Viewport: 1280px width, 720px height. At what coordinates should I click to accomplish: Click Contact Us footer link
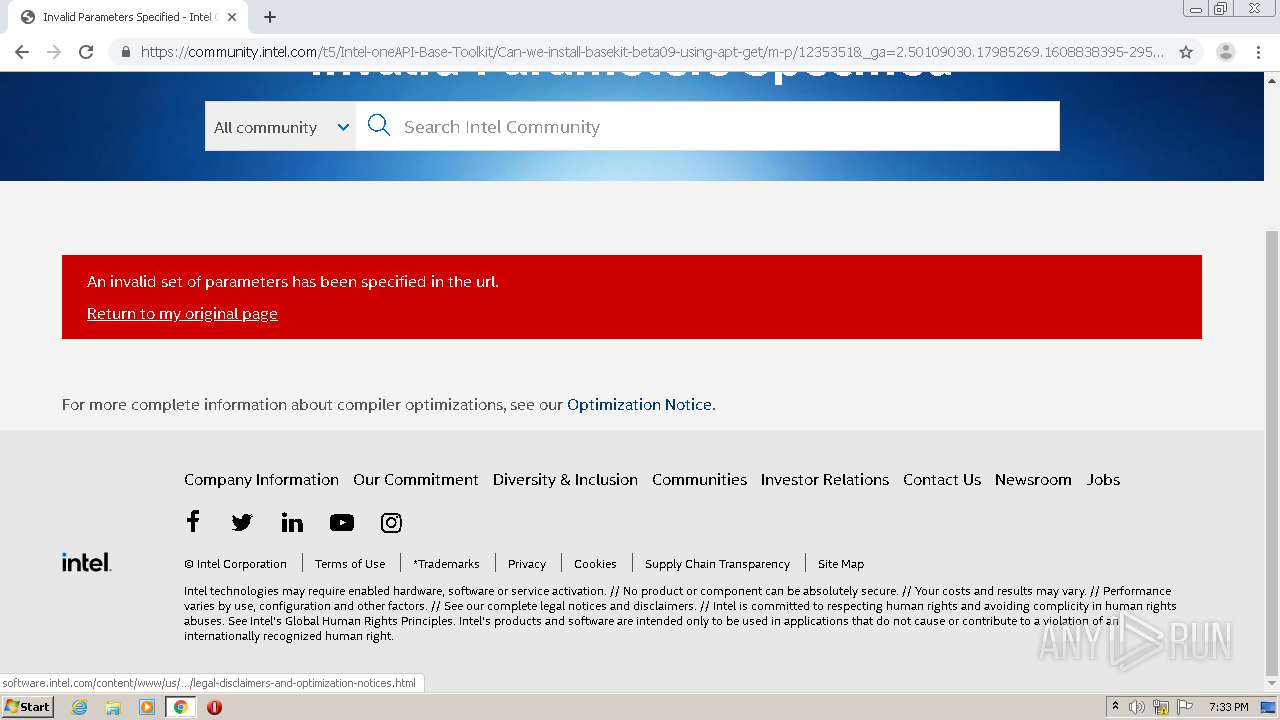(942, 479)
